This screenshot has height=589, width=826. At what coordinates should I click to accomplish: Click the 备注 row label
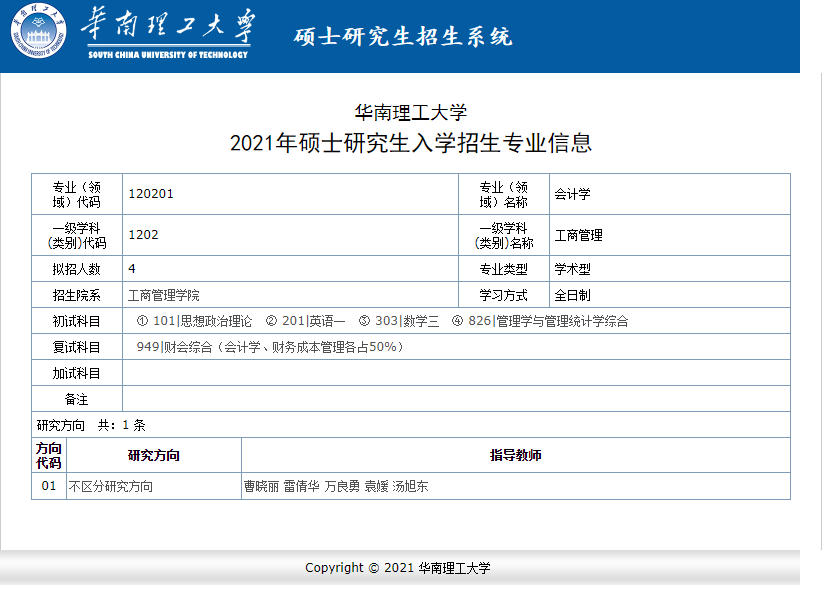pyautogui.click(x=76, y=399)
